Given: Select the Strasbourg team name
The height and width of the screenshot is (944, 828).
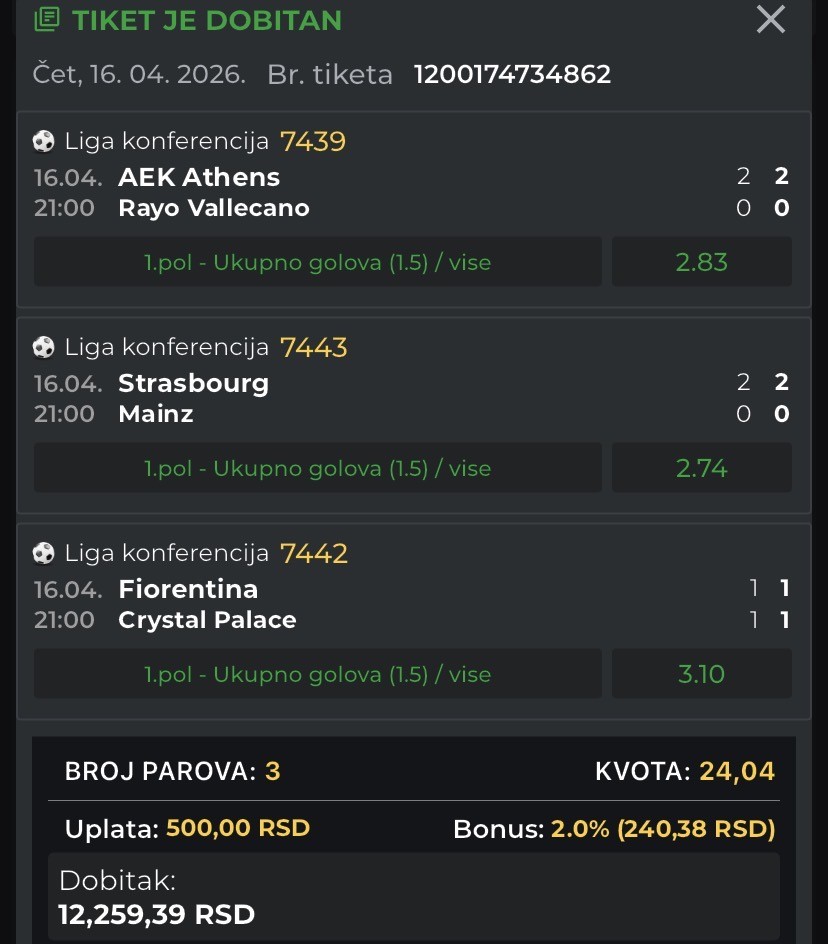Looking at the screenshot, I should click(193, 383).
